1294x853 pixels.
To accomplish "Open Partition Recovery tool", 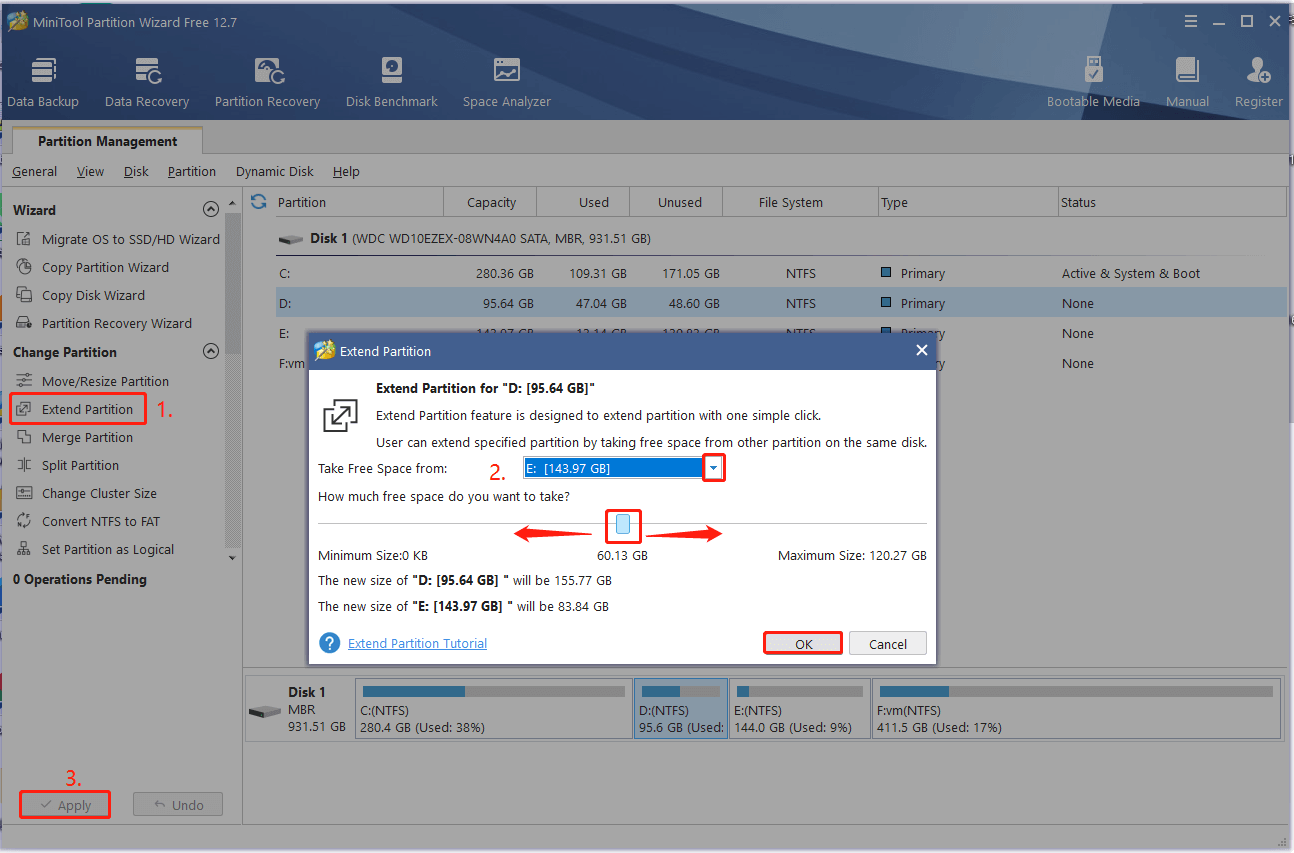I will point(267,82).
